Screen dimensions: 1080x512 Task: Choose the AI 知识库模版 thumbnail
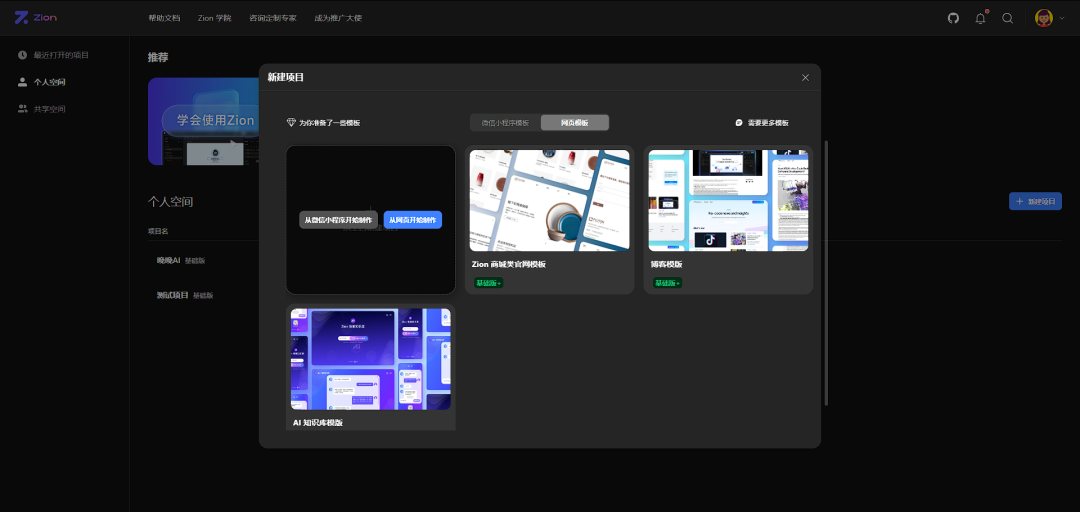point(371,359)
